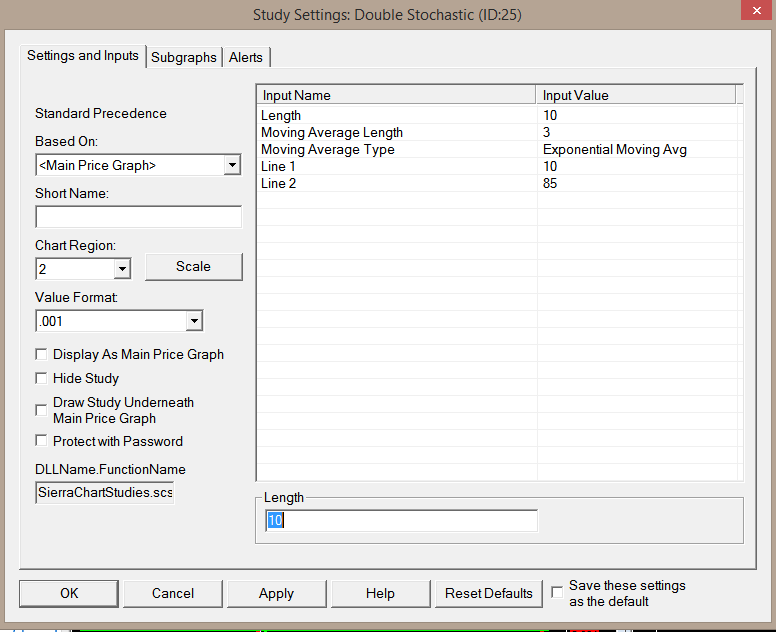776x632 pixels.
Task: Click the value 3 for Moving Average Length
Action: tap(546, 132)
